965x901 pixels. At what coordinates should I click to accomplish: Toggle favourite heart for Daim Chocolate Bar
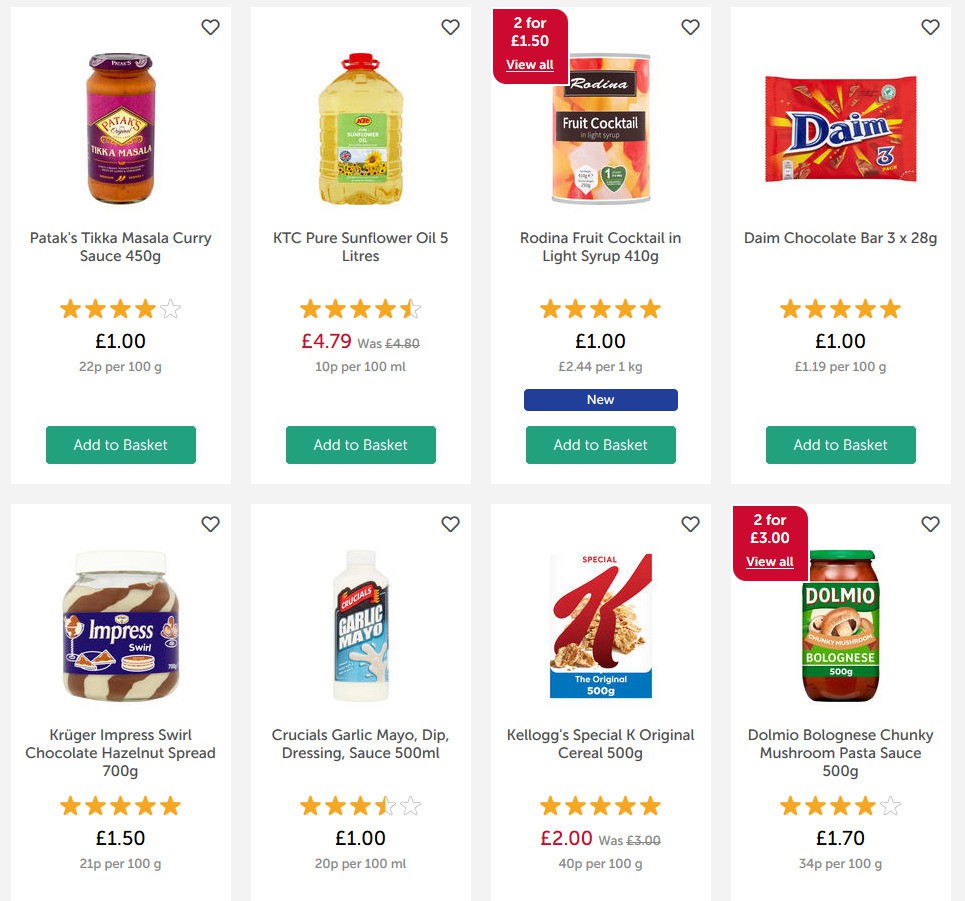[x=930, y=27]
